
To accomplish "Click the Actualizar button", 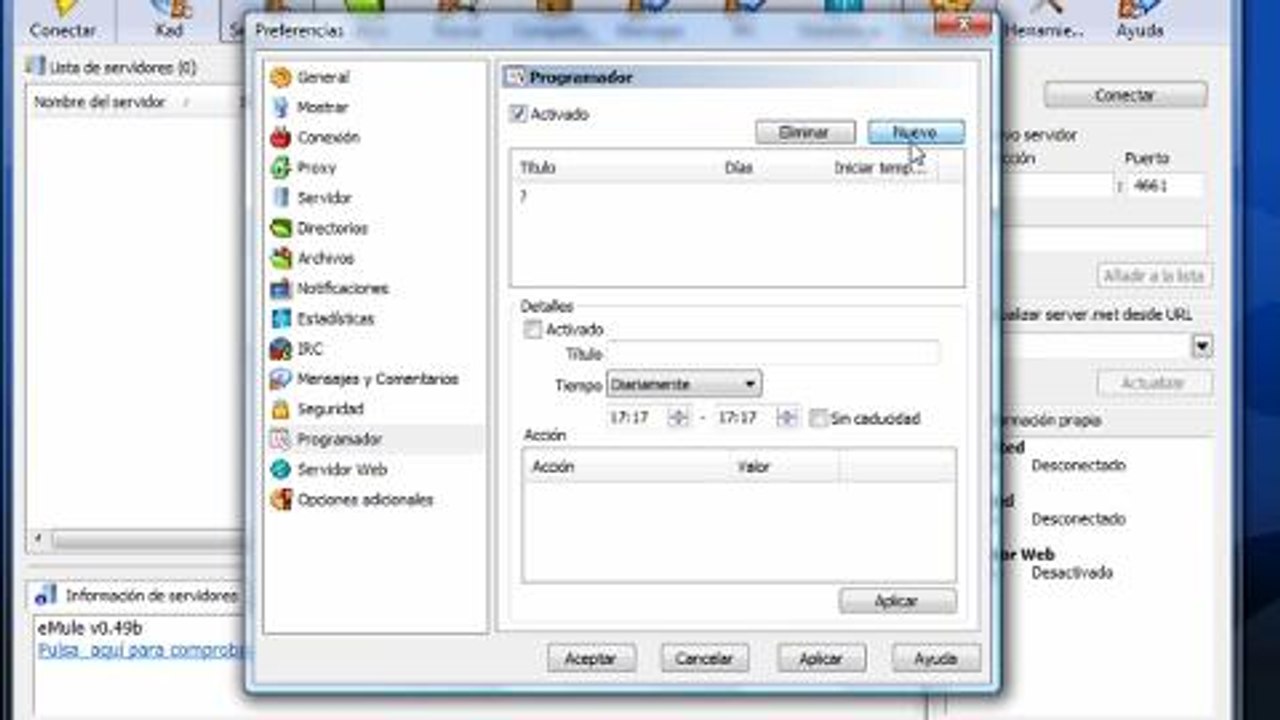I will click(1154, 383).
